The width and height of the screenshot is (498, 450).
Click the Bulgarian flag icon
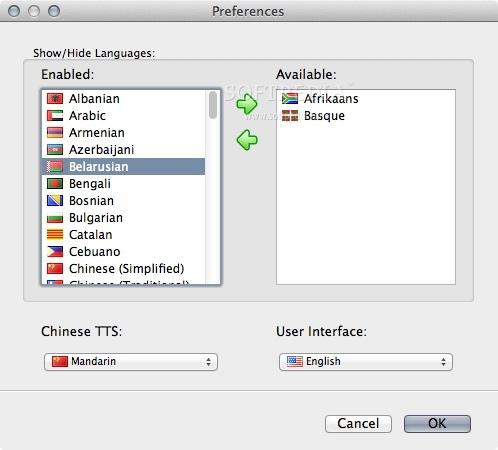click(x=55, y=218)
